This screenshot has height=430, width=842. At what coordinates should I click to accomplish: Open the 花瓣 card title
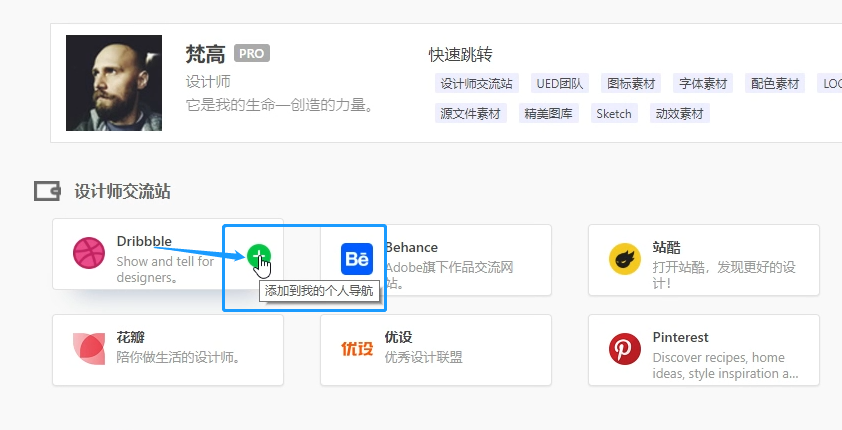[130, 338]
